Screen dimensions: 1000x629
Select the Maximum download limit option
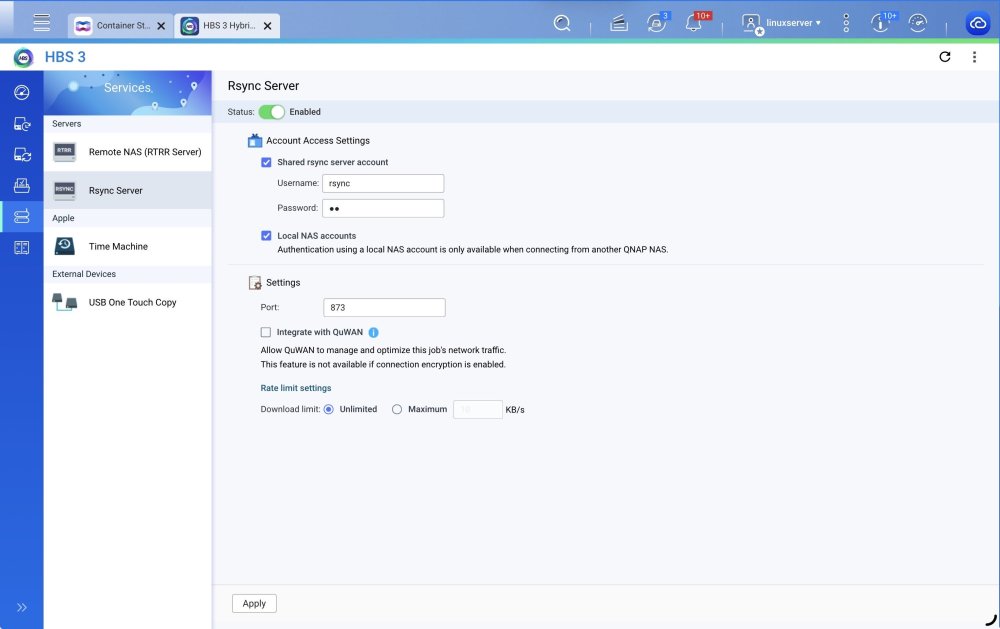(x=397, y=410)
